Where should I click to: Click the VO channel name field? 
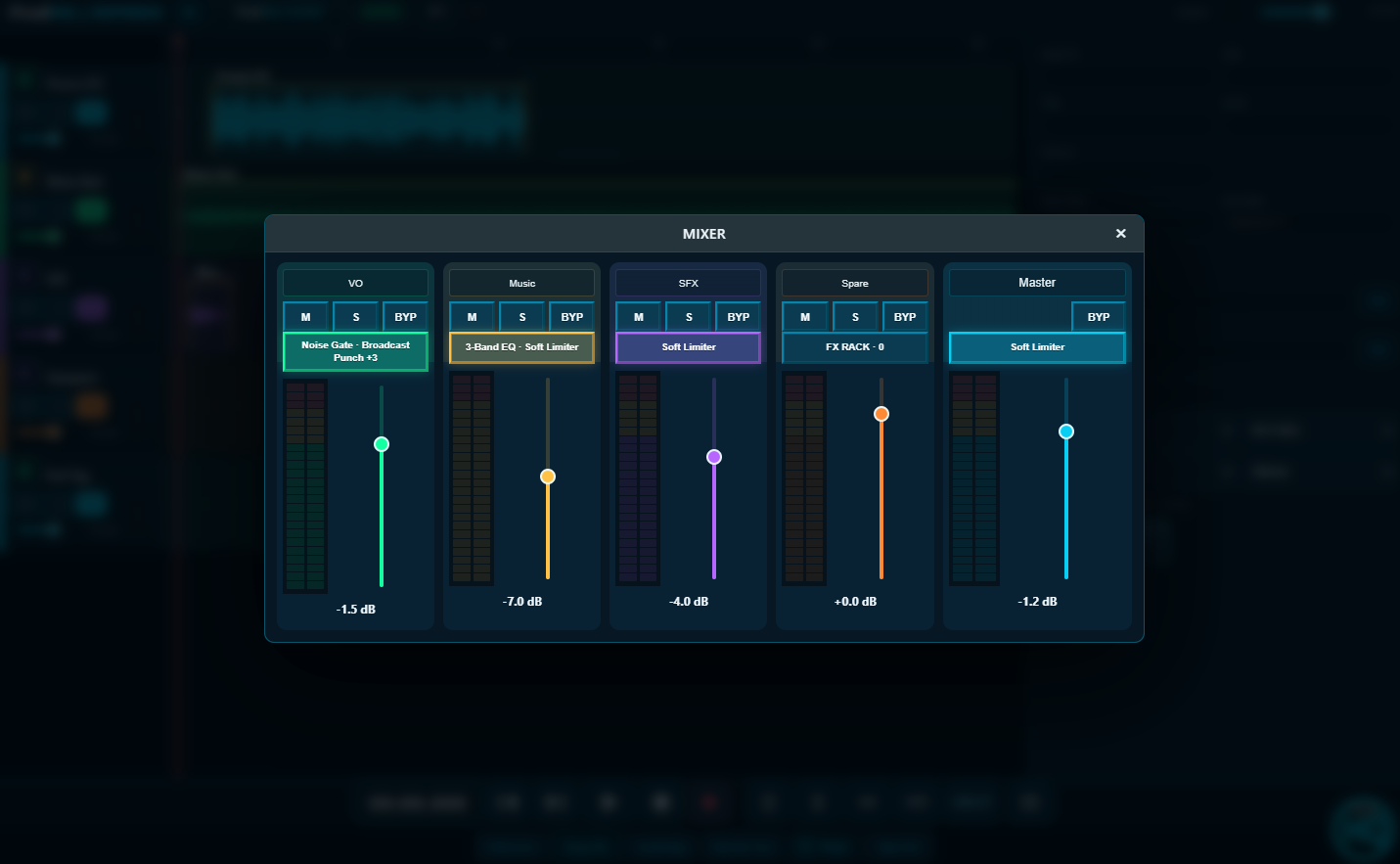(x=356, y=283)
